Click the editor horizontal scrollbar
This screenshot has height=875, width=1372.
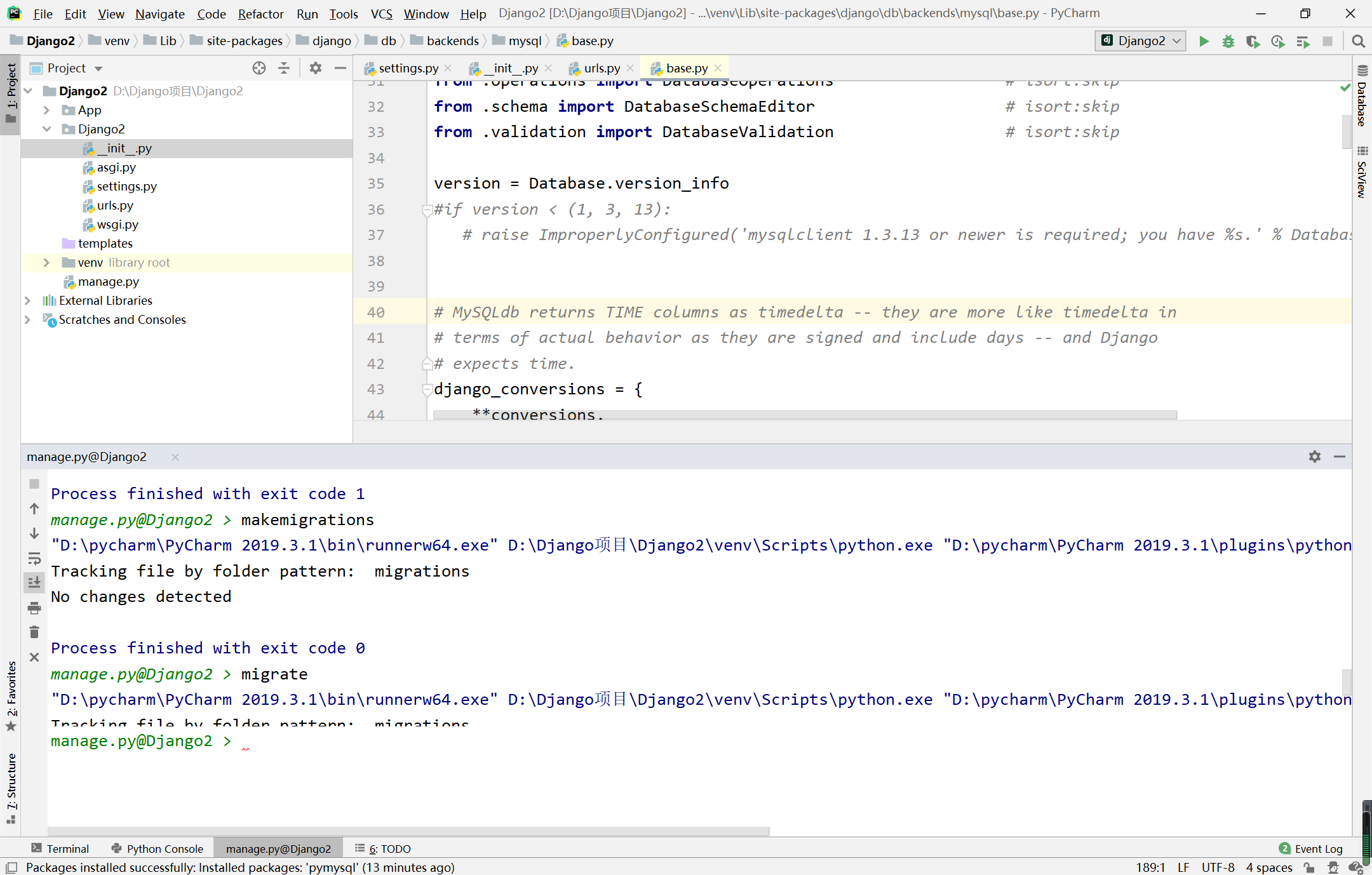[x=805, y=415]
